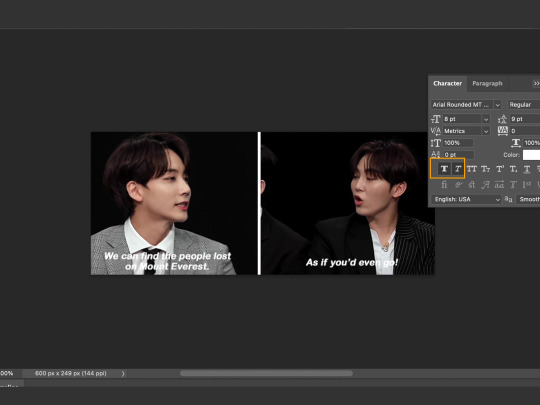Click the Metrics kerning field
Viewport: 540px width, 405px height.
point(463,131)
